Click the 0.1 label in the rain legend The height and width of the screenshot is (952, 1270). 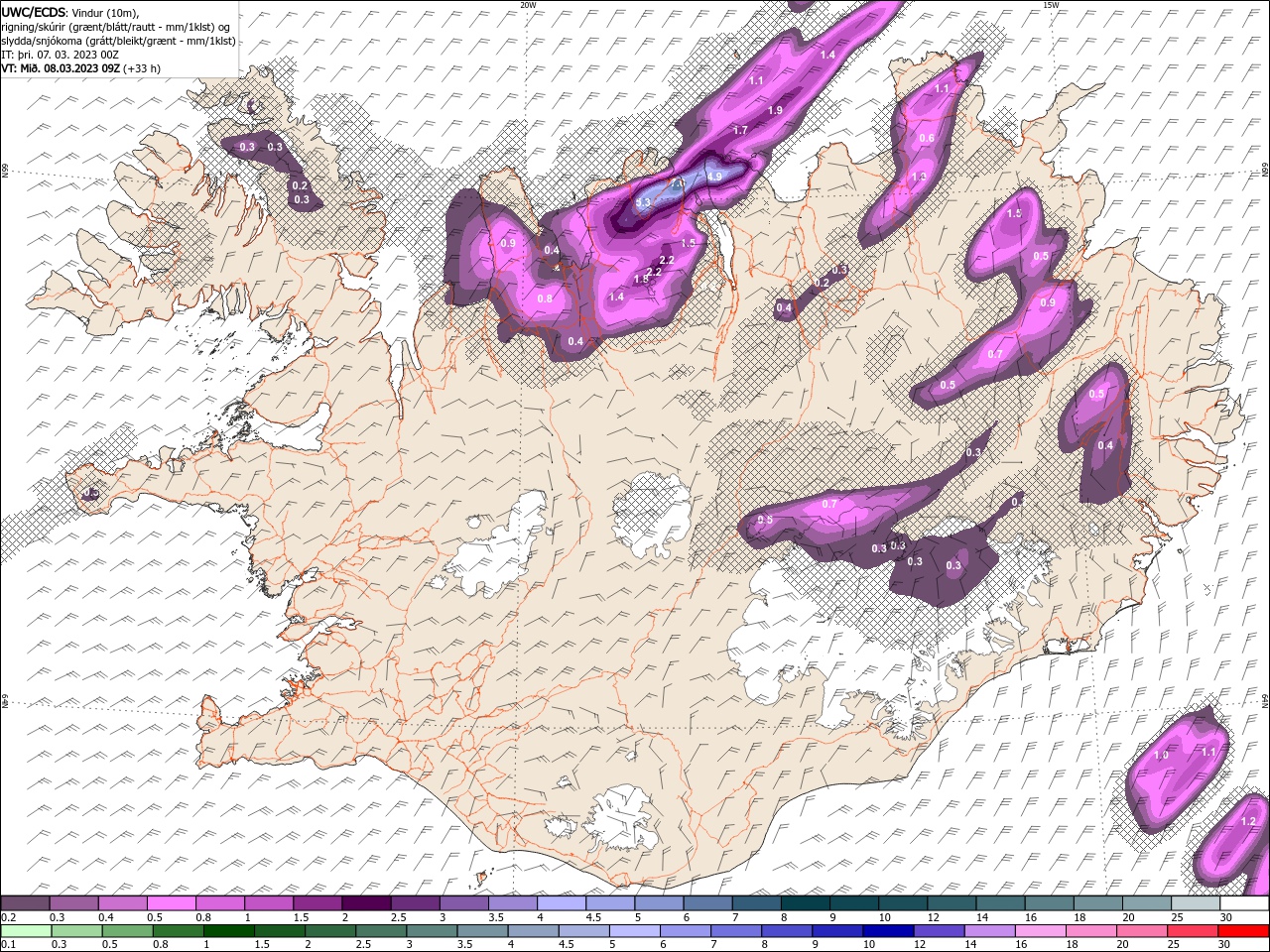tap(9, 944)
